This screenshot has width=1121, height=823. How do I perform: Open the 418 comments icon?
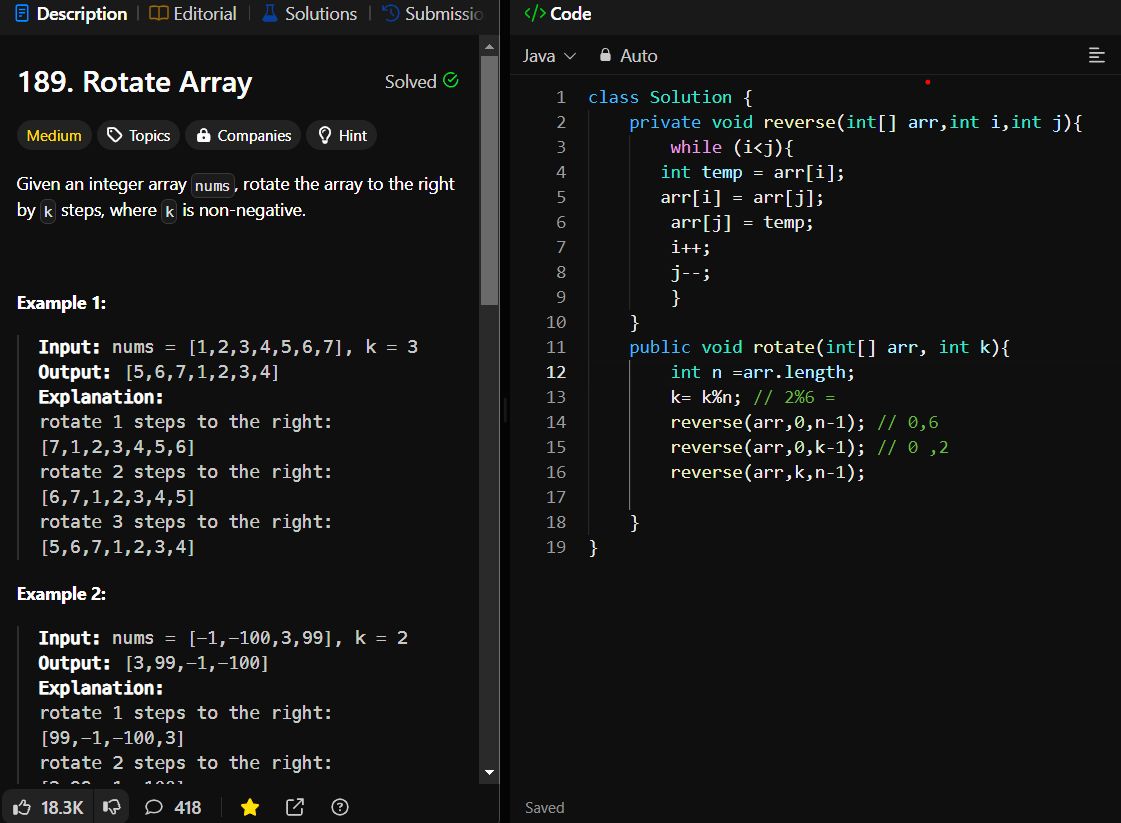pos(153,807)
